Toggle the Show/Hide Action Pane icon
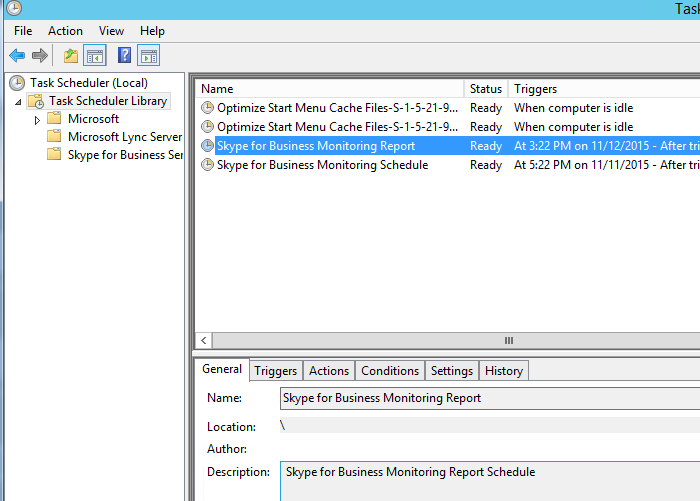This screenshot has width=700, height=501. click(149, 55)
